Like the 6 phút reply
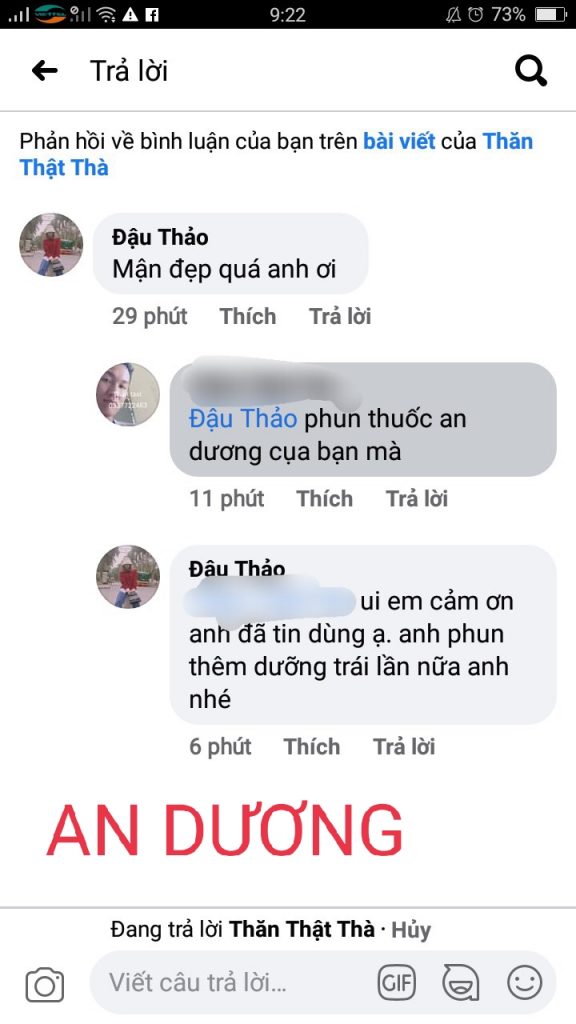 (312, 746)
